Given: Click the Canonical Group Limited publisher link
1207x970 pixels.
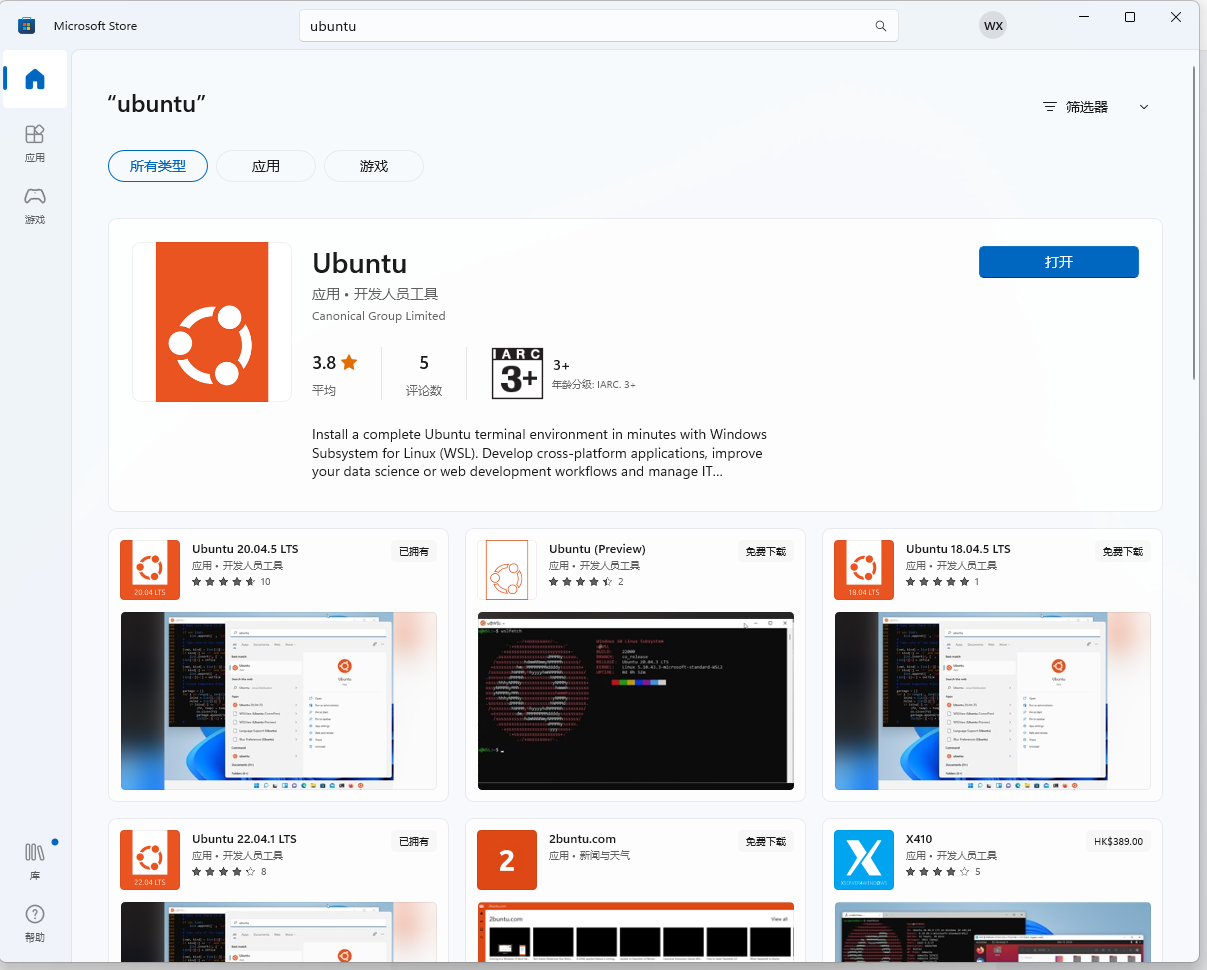Looking at the screenshot, I should pyautogui.click(x=379, y=316).
